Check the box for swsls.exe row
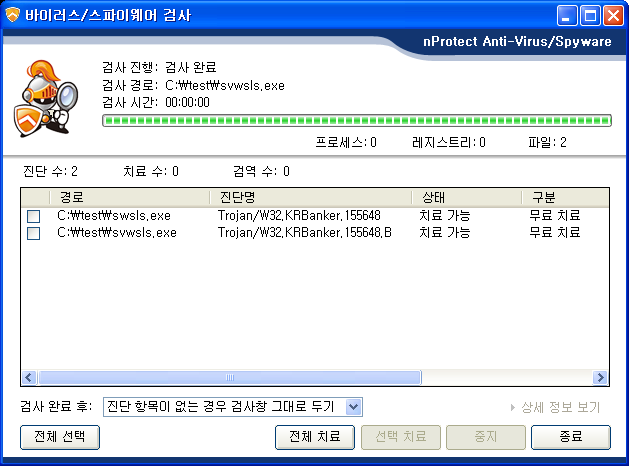Image resolution: width=629 pixels, height=466 pixels. 33,216
